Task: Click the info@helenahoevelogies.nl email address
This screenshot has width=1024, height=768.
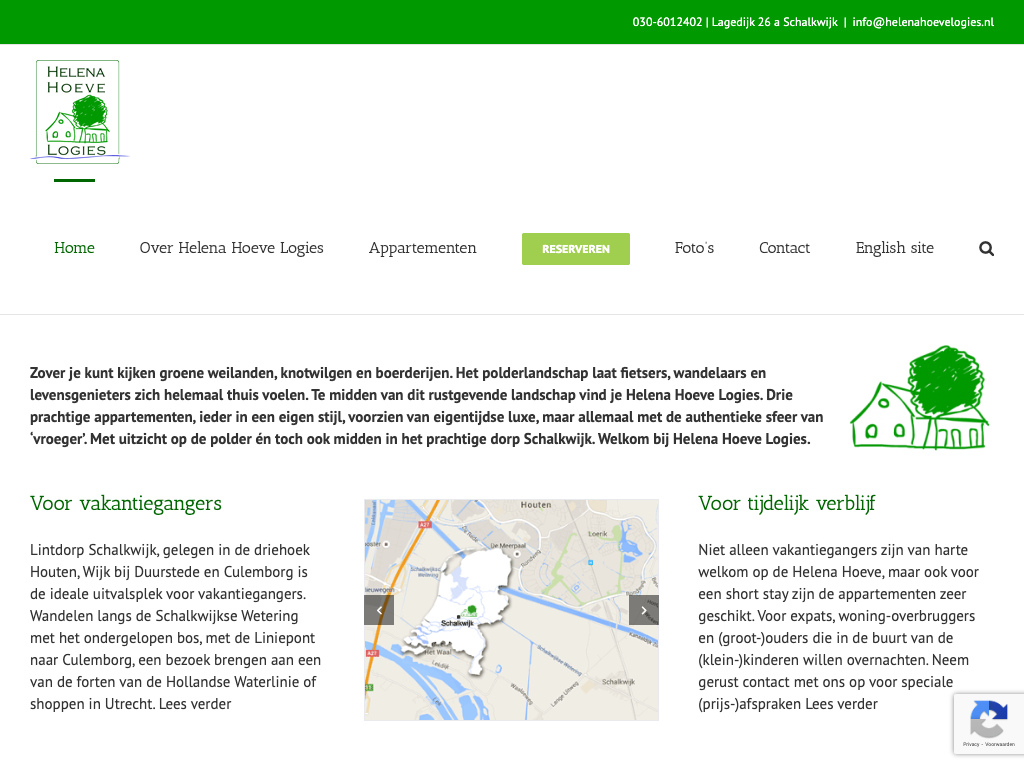Action: point(922,22)
